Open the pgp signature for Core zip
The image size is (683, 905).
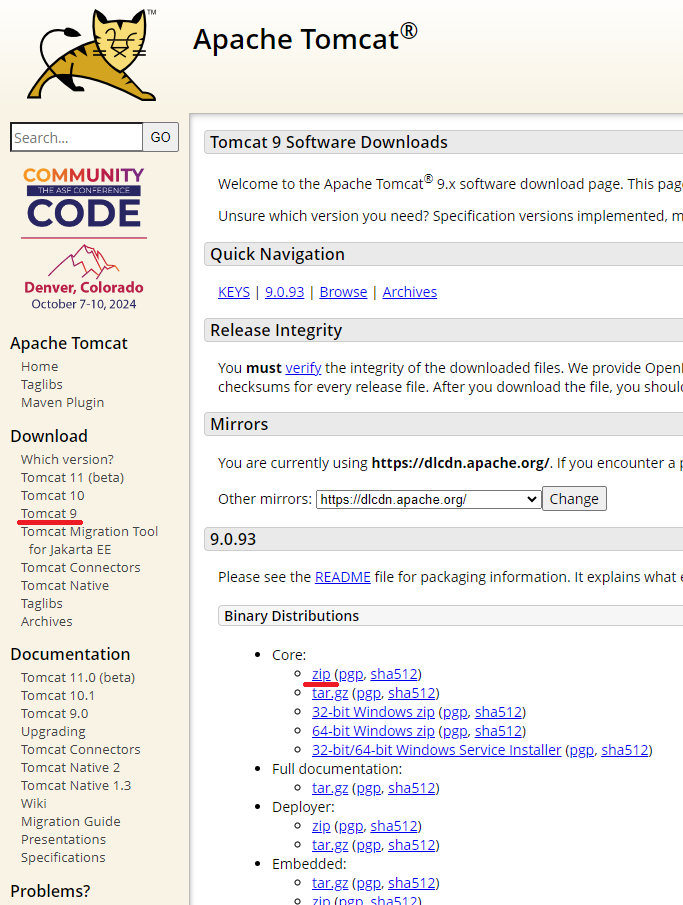tap(351, 674)
